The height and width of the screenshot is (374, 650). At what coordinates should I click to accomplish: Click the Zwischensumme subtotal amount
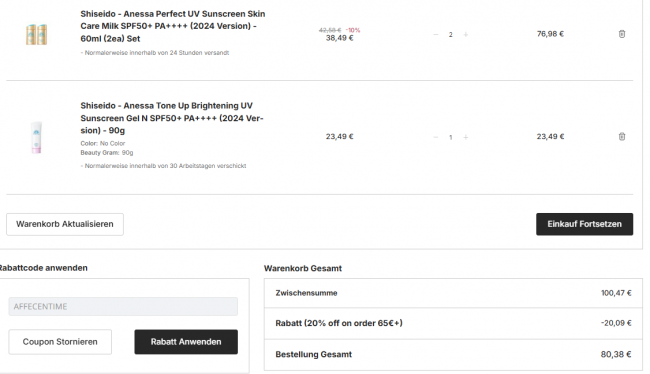[616, 293]
